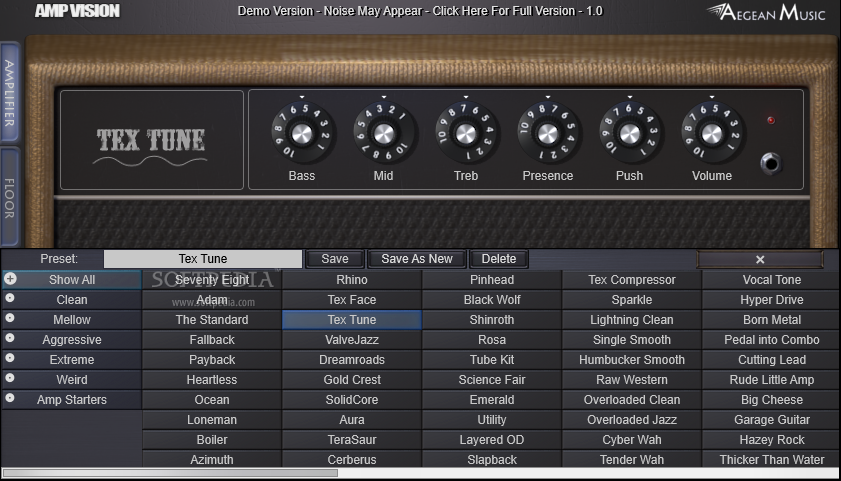Load the Tex Compressor preset
This screenshot has height=481, width=841.
point(632,280)
